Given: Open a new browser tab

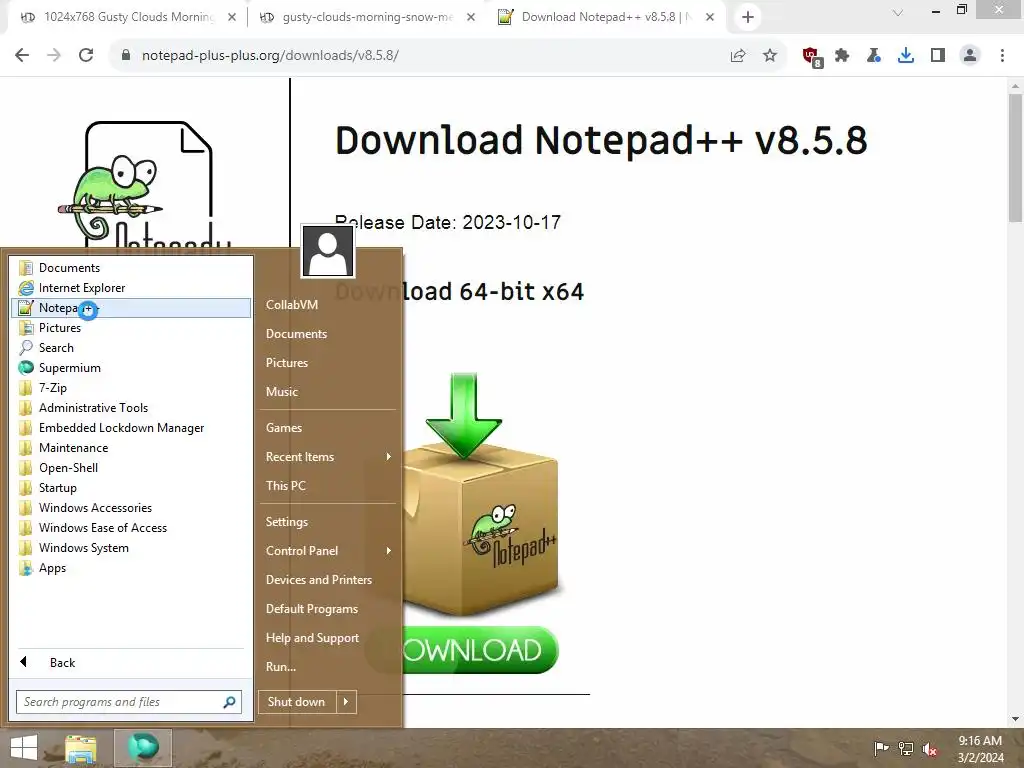Looking at the screenshot, I should 748,17.
